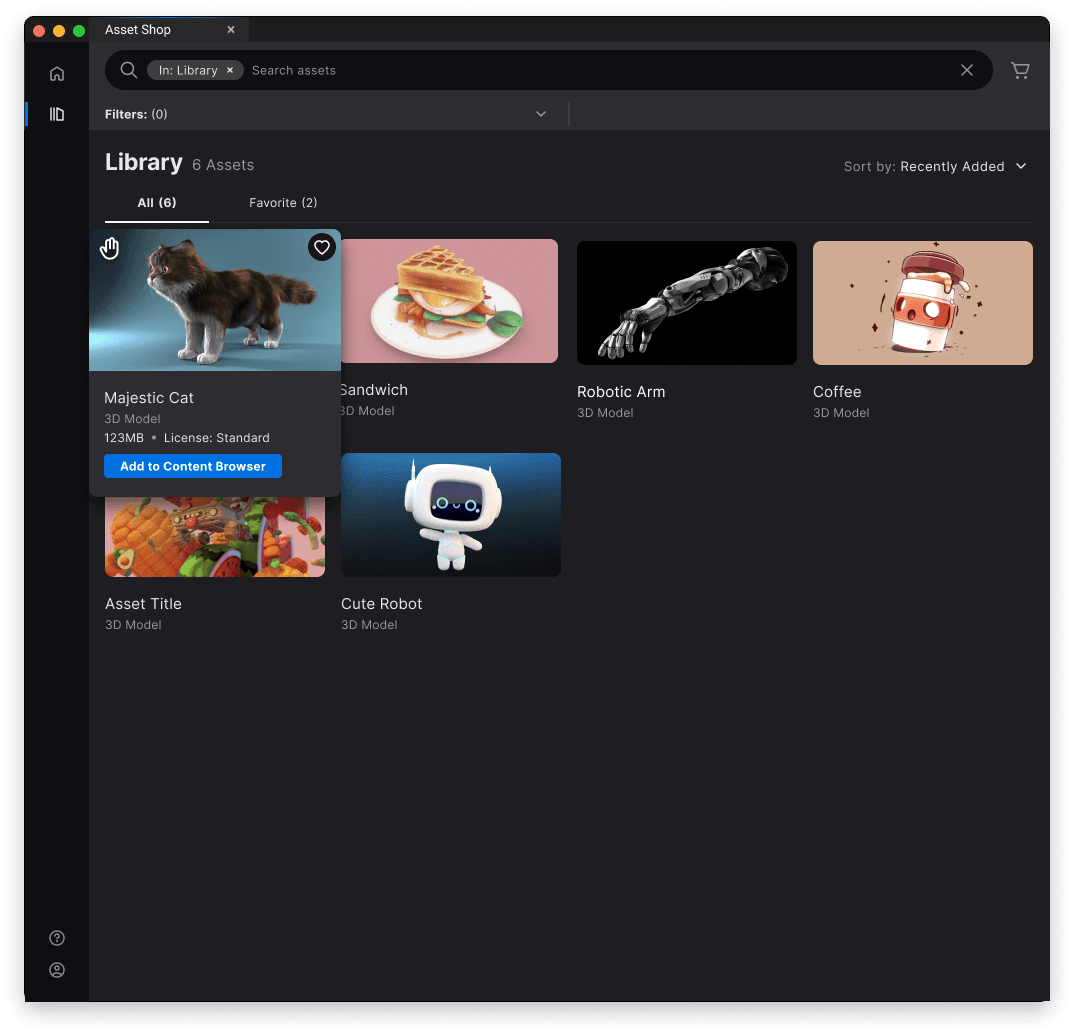Switch to the All (6) tab
The height and width of the screenshot is (1034, 1074).
[x=157, y=203]
